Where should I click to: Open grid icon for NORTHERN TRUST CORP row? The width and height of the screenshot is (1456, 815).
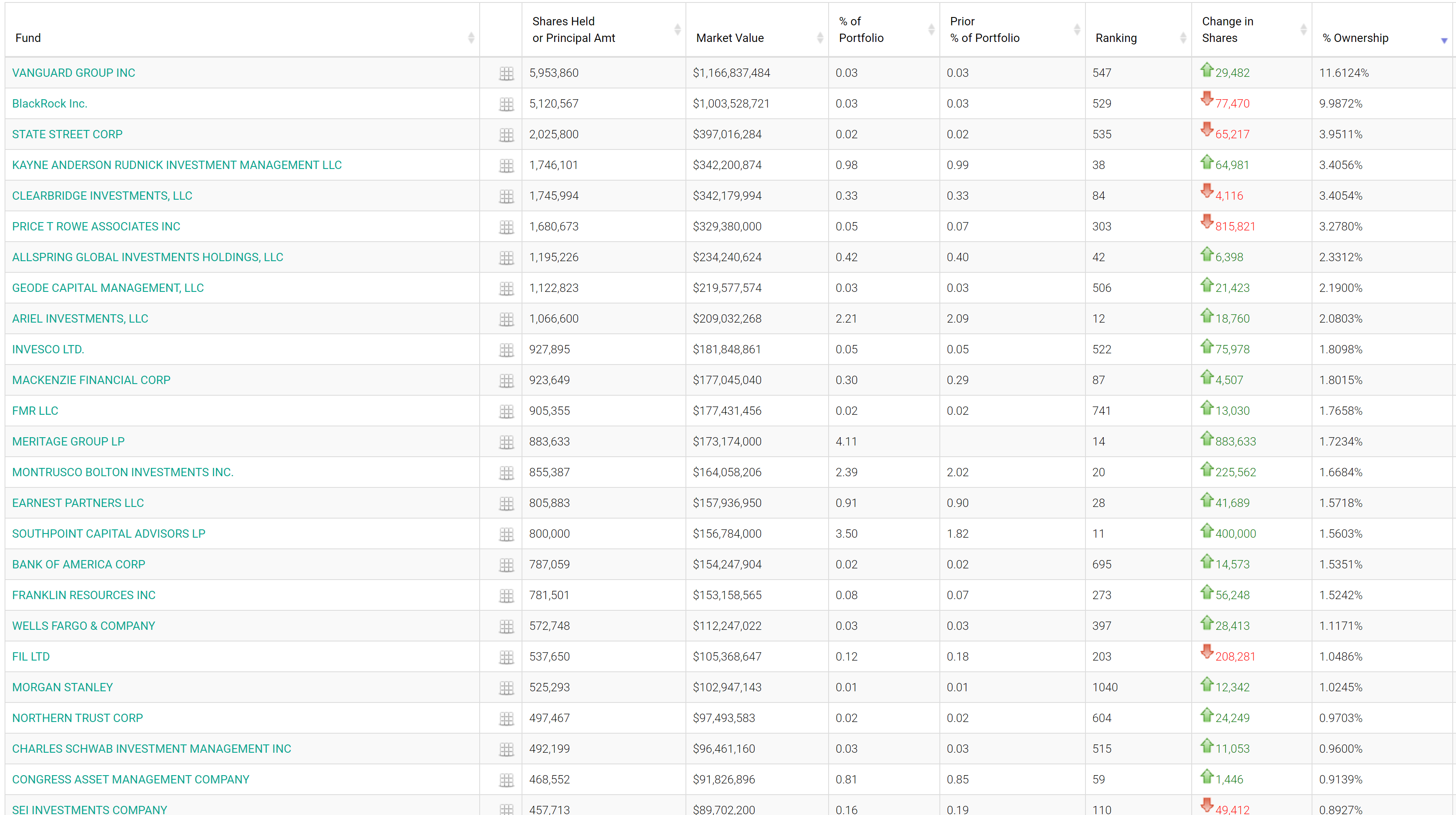tap(507, 719)
